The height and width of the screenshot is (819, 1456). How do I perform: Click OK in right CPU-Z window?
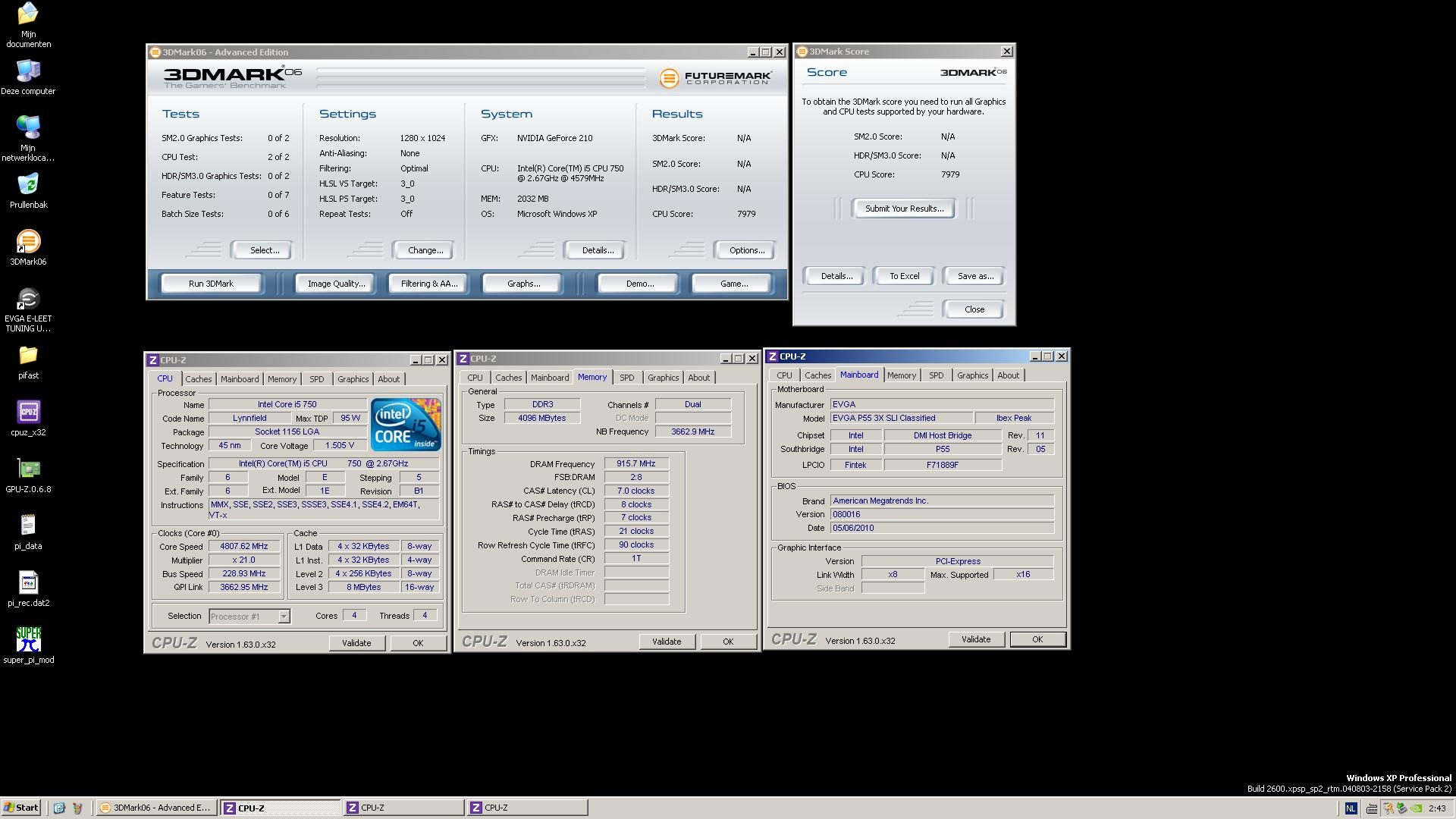click(1037, 639)
